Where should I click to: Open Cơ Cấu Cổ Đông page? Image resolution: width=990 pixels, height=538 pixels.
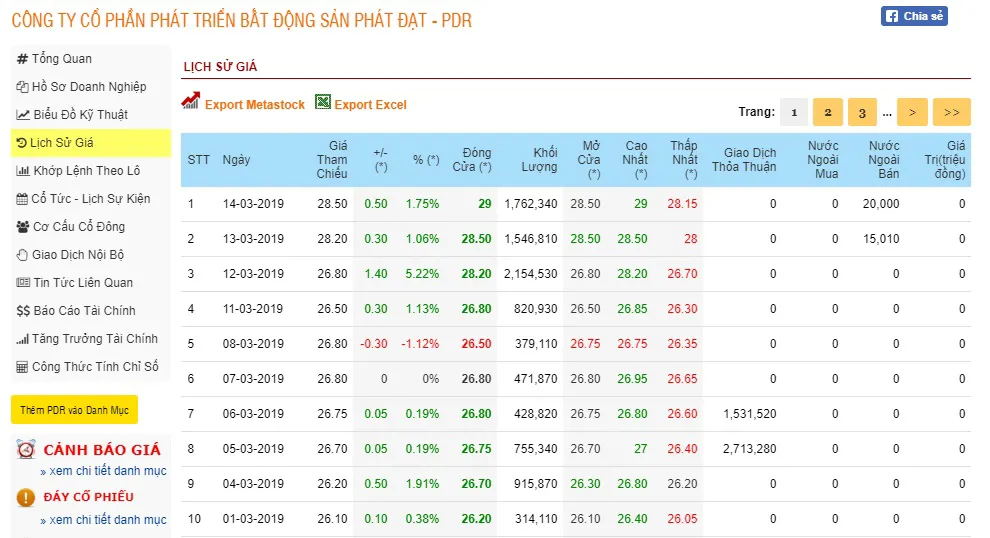[x=79, y=227]
